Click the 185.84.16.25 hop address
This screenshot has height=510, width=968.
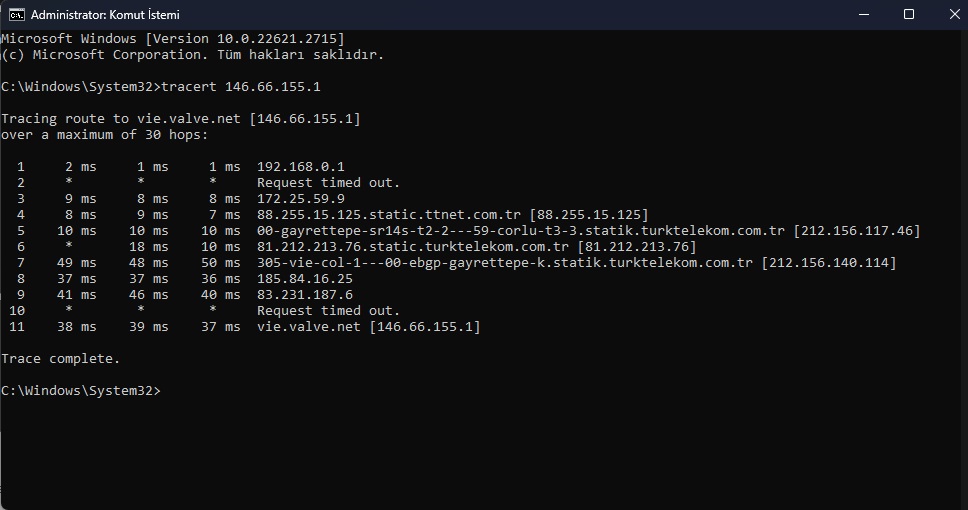tap(305, 279)
